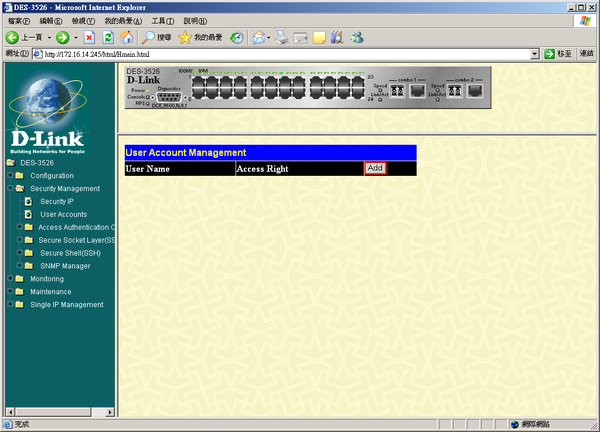Screen dimensions: 600x432
Task: Click the "User Account Management" title
Action: pos(186,153)
